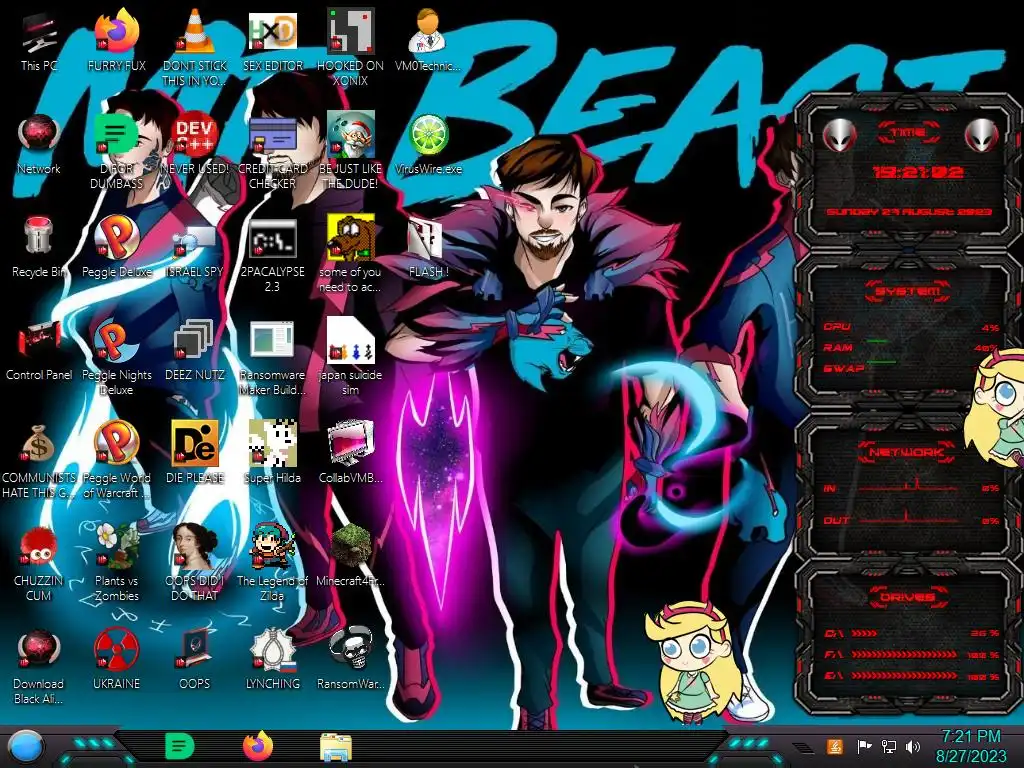
Task: Show hidden tray icons via striped arrow
Action: point(803,748)
